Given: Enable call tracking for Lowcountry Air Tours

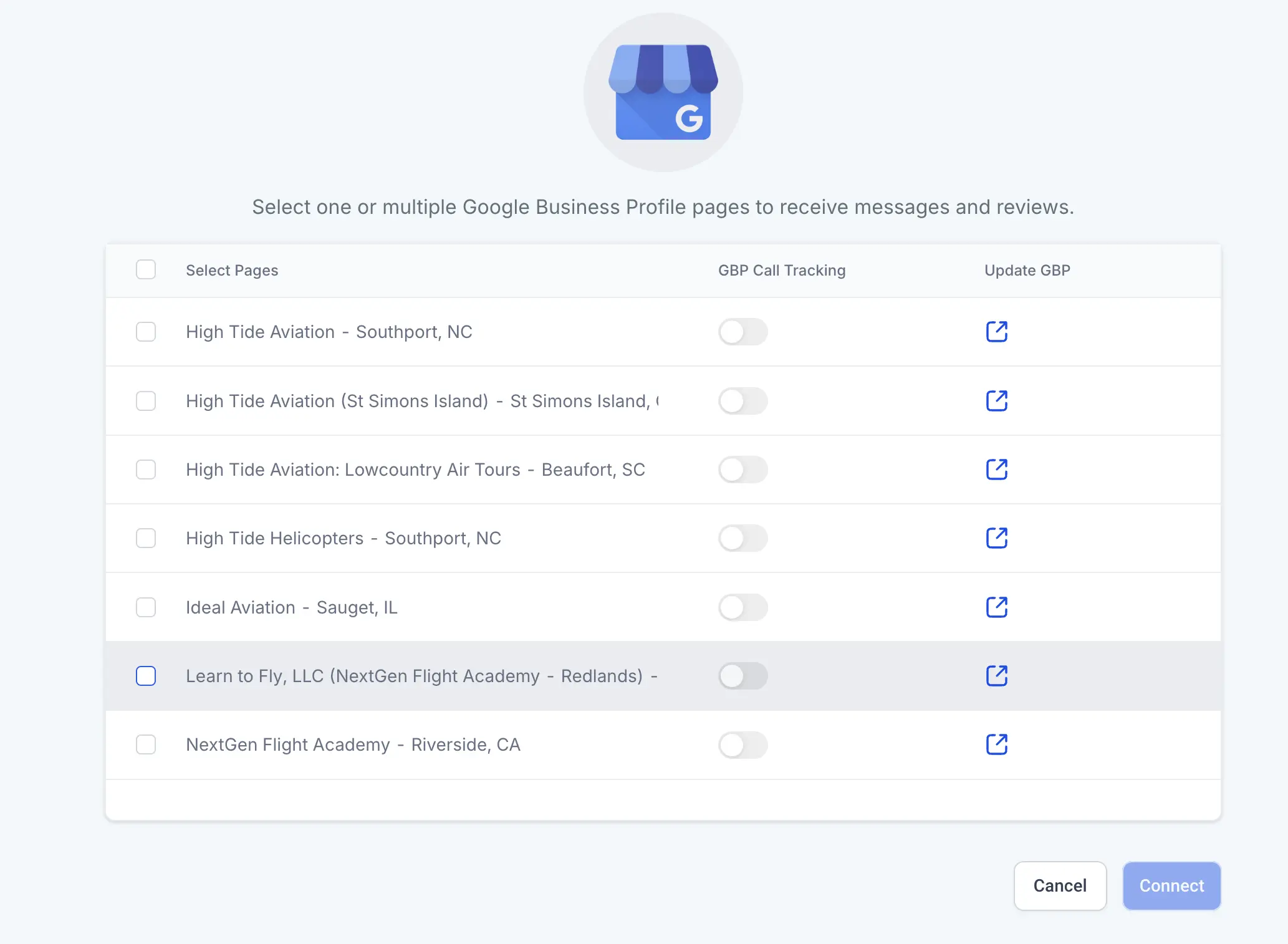Looking at the screenshot, I should (x=743, y=470).
